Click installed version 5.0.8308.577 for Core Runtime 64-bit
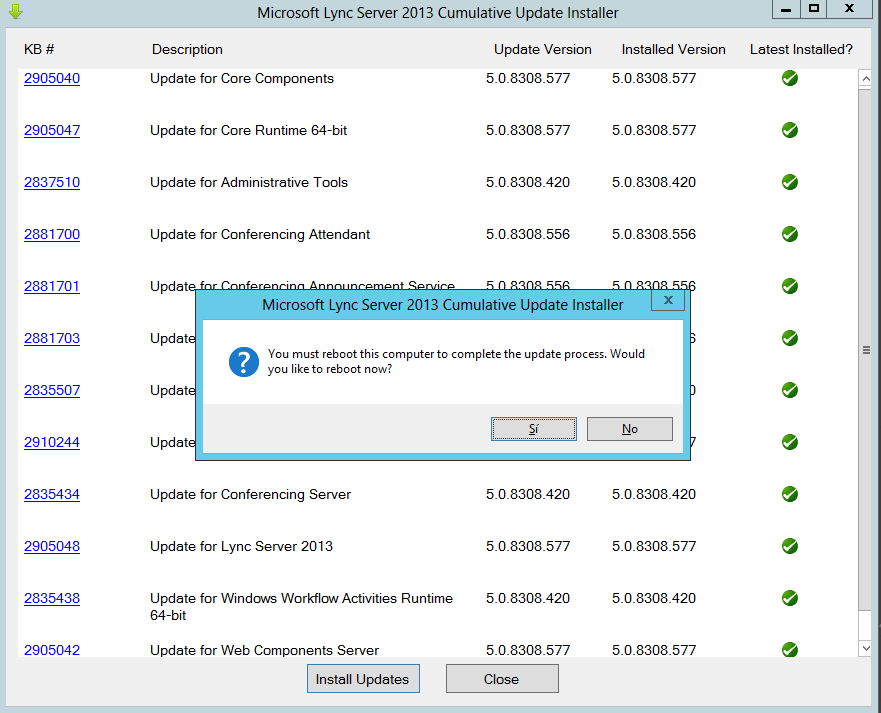Screen dimensions: 881x713 [x=654, y=130]
